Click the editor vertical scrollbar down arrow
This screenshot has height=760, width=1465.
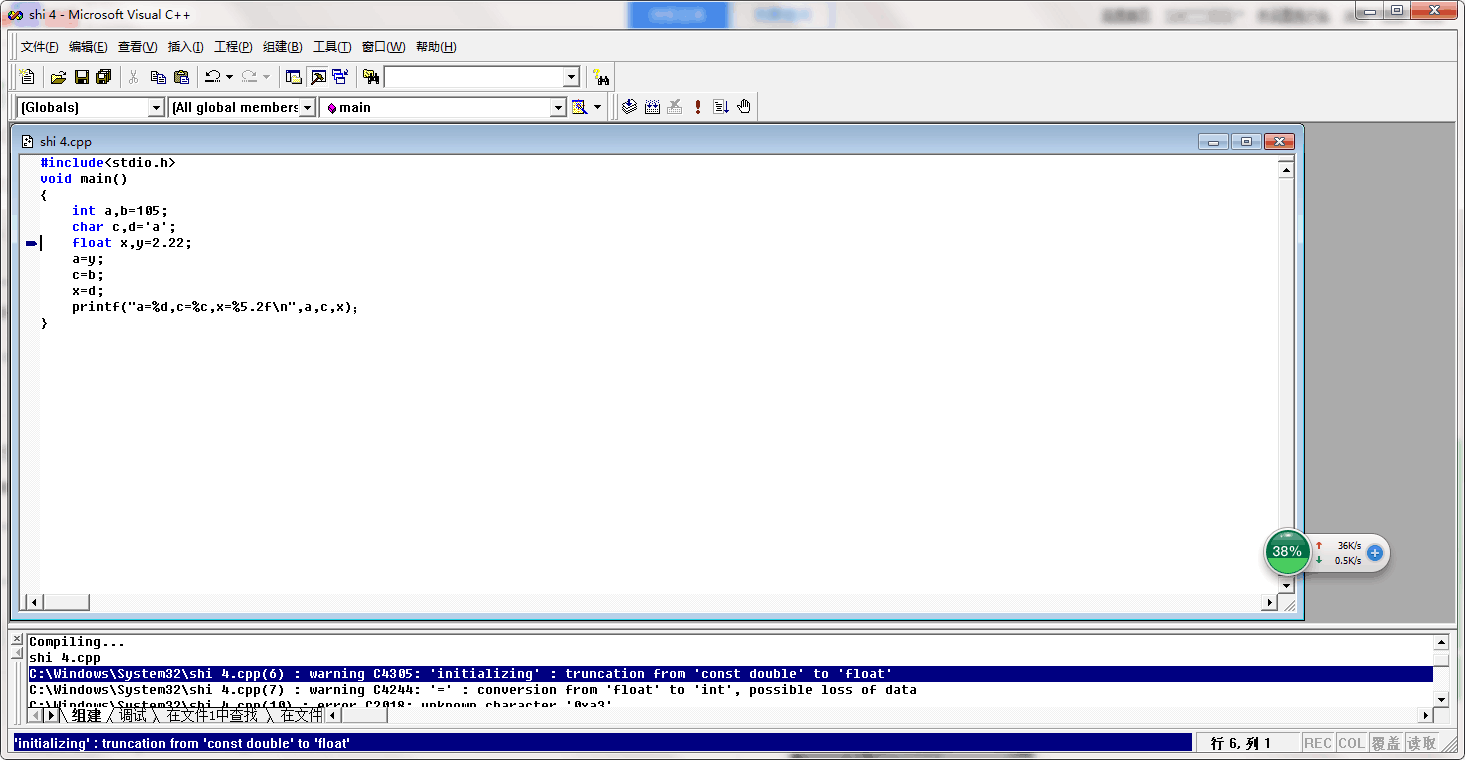[x=1287, y=586]
